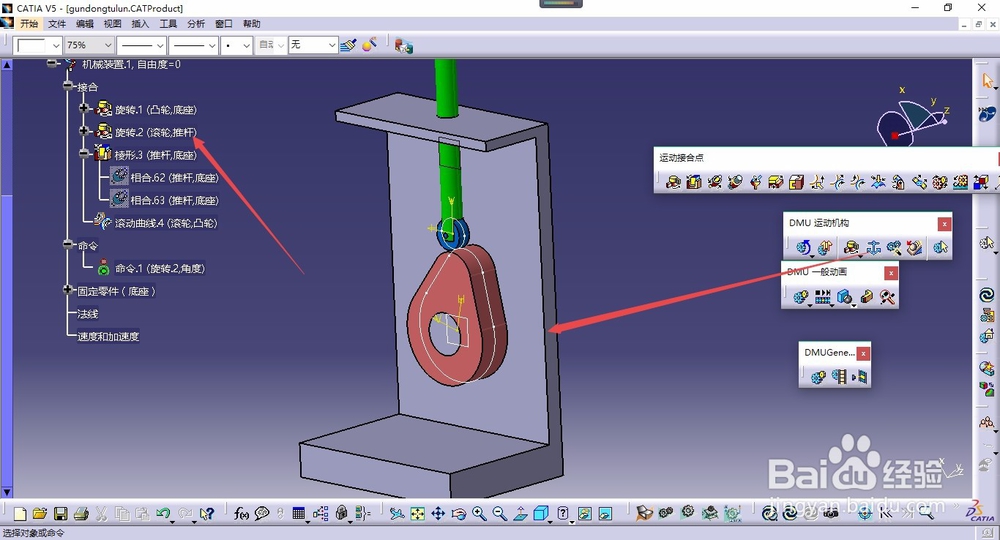Open the Formula f(x) tool

click(x=241, y=514)
